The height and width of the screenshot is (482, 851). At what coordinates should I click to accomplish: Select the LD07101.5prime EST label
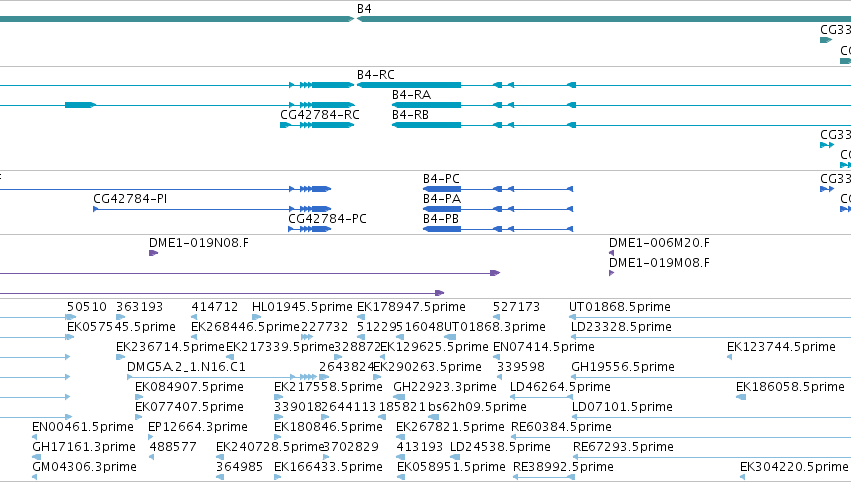[623, 408]
